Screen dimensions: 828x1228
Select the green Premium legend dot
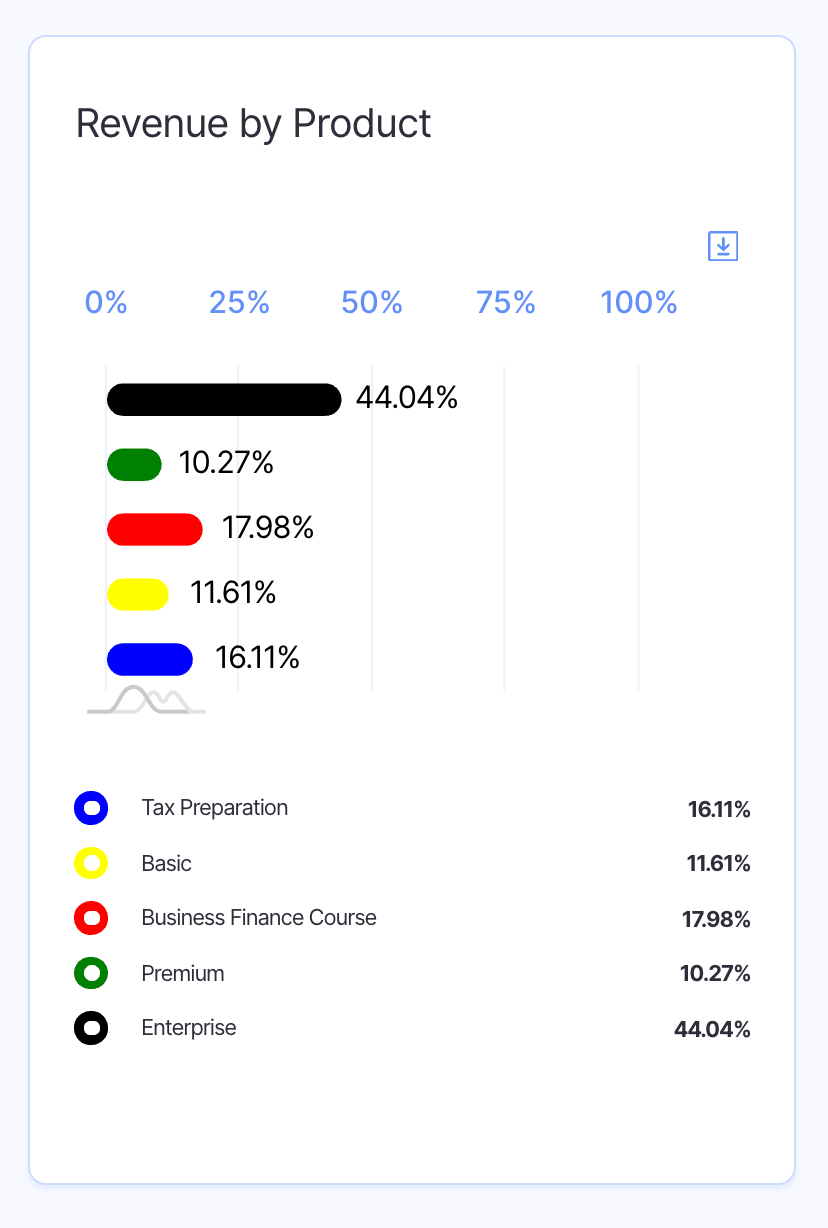[x=91, y=973]
